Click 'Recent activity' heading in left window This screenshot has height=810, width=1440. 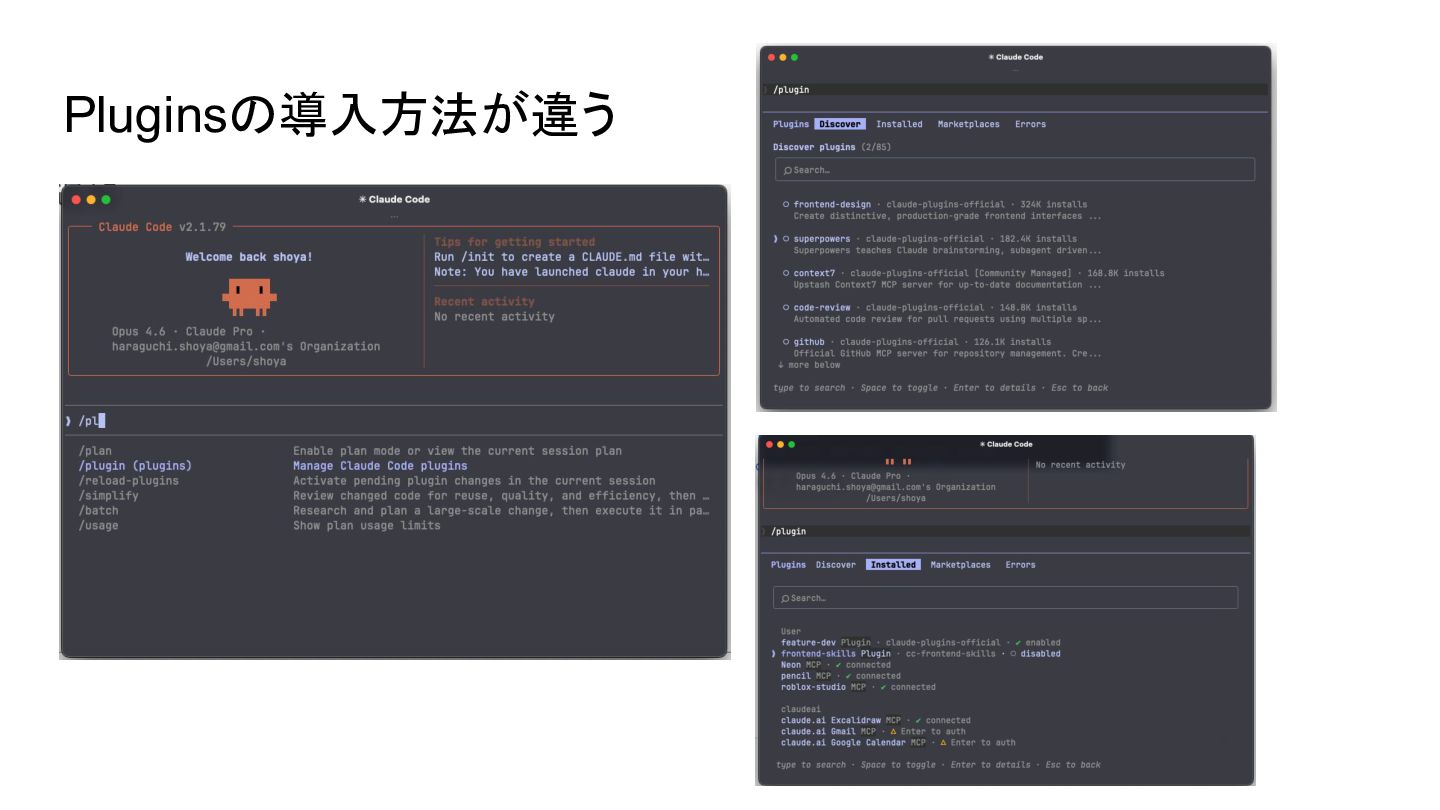[x=484, y=302]
